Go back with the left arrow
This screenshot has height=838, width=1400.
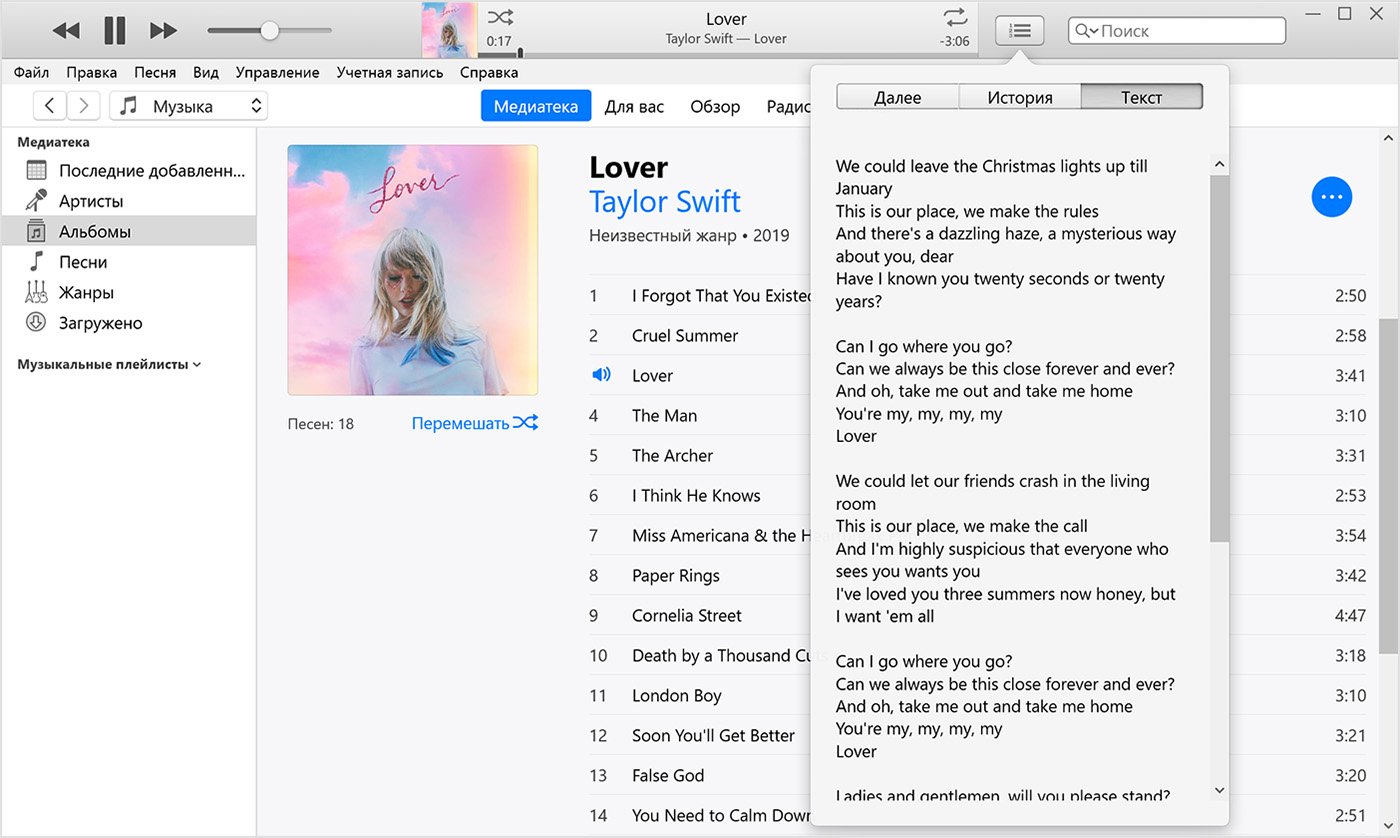pos(50,106)
